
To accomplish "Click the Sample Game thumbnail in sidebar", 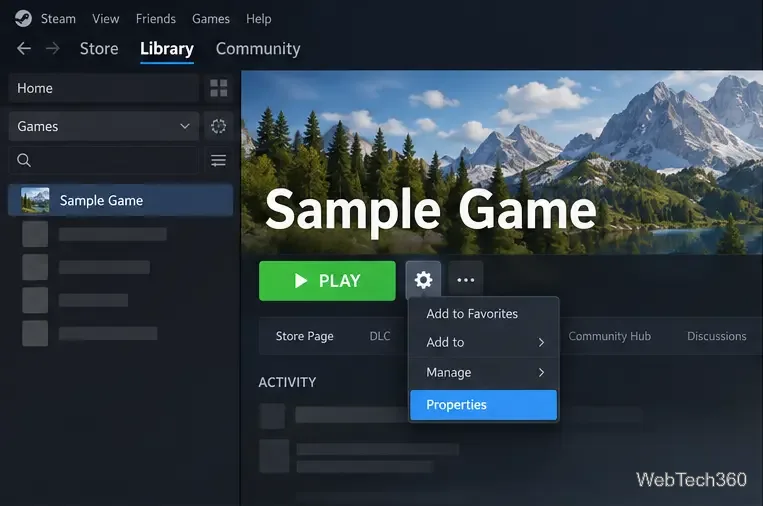I will tap(35, 200).
